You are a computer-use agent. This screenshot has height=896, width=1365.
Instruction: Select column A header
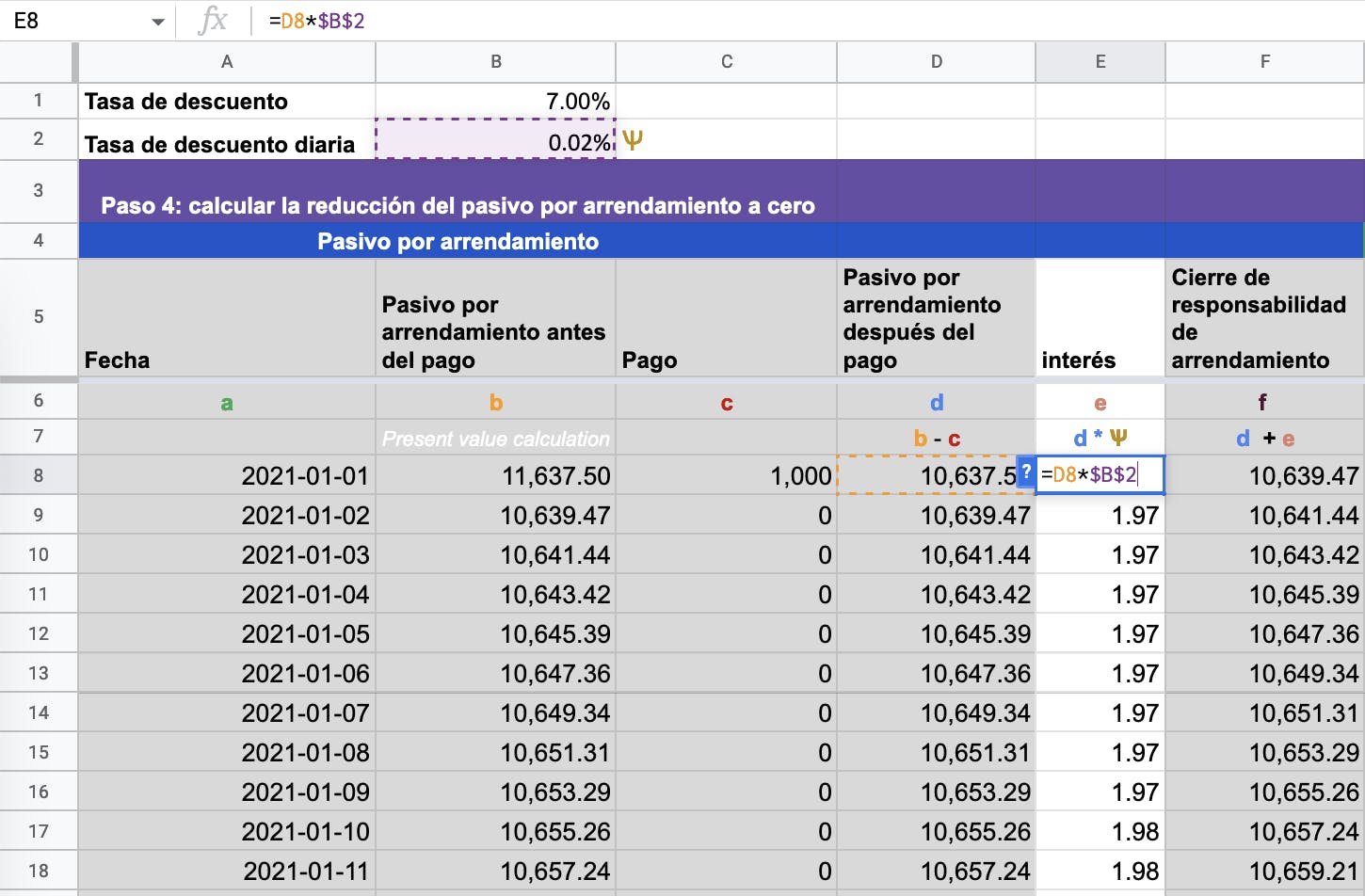(227, 62)
